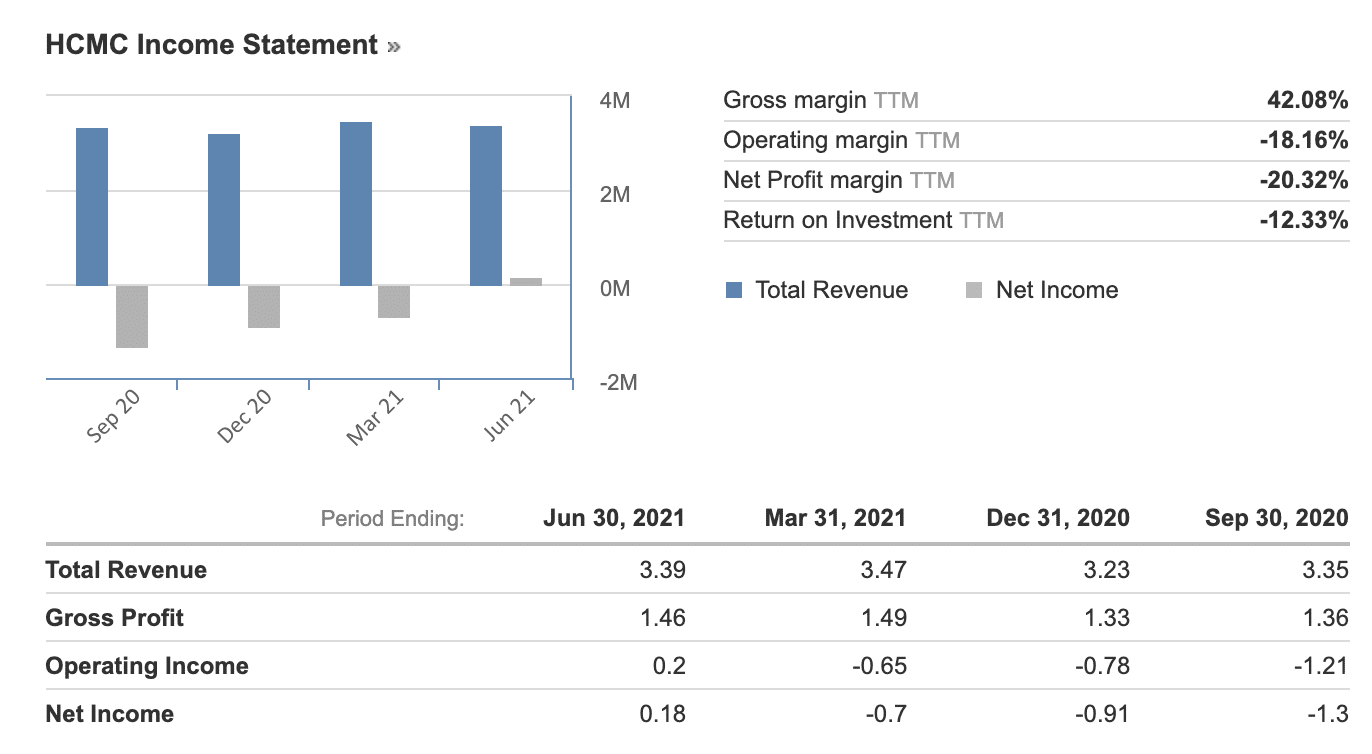The width and height of the screenshot is (1372, 754).
Task: Click Total Revenue value 3.23
Action: [x=1106, y=570]
